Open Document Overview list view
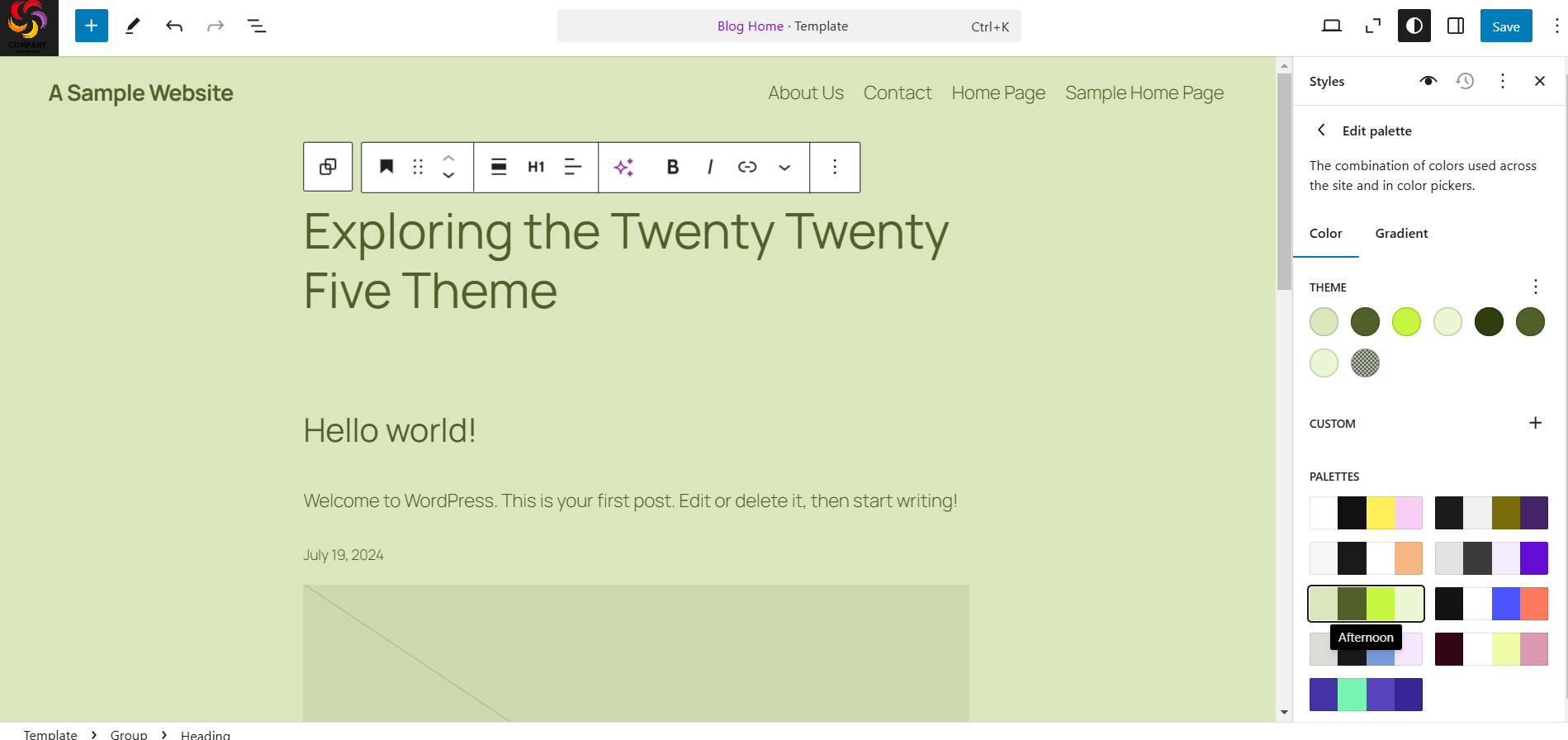 (257, 26)
